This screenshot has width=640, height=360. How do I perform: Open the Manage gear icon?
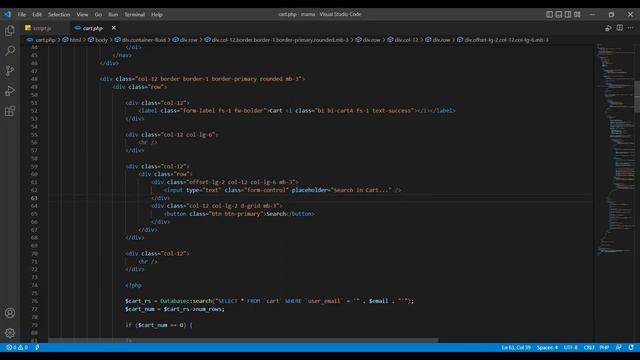click(10, 333)
